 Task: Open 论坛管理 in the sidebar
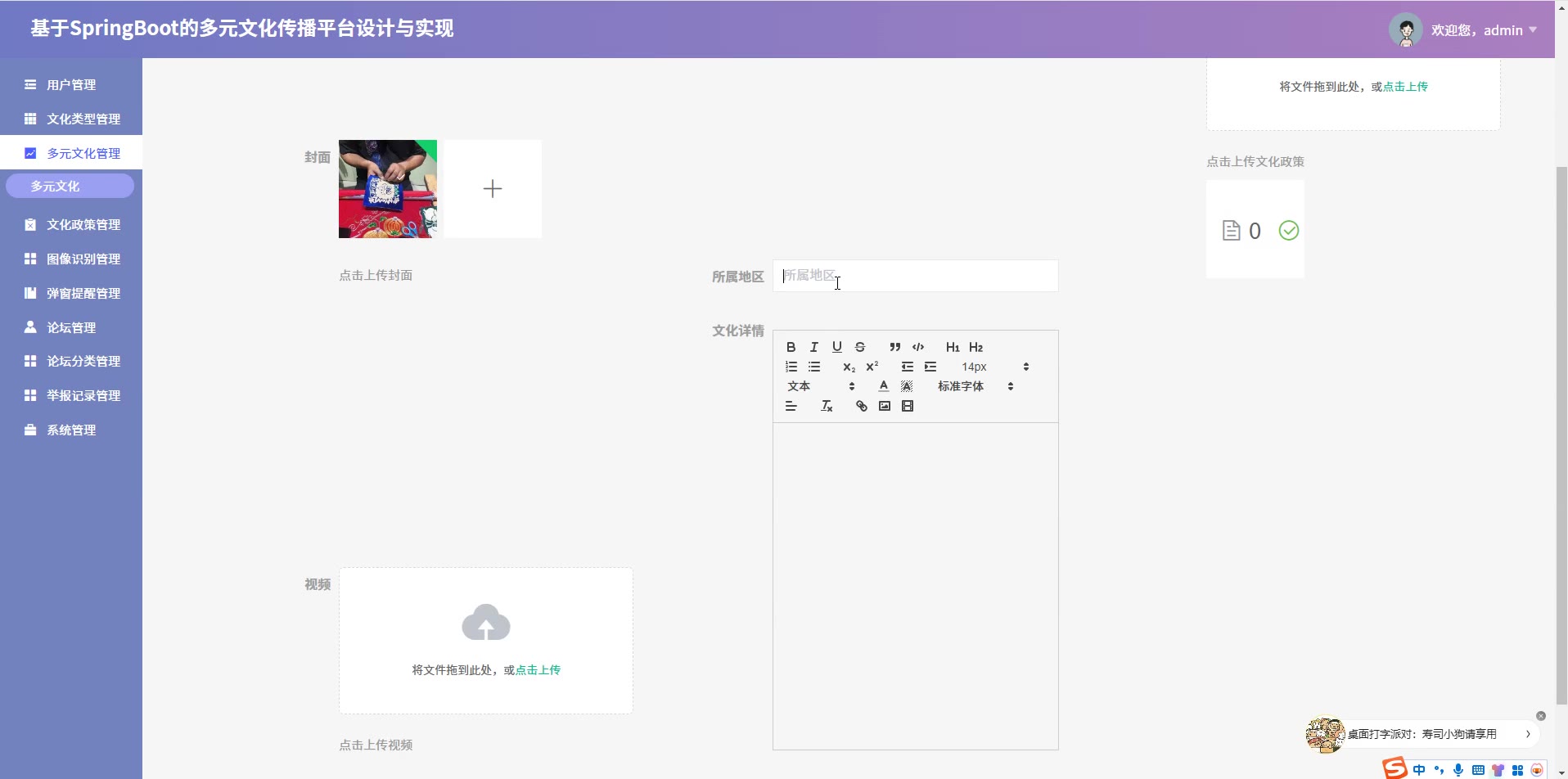coord(71,327)
